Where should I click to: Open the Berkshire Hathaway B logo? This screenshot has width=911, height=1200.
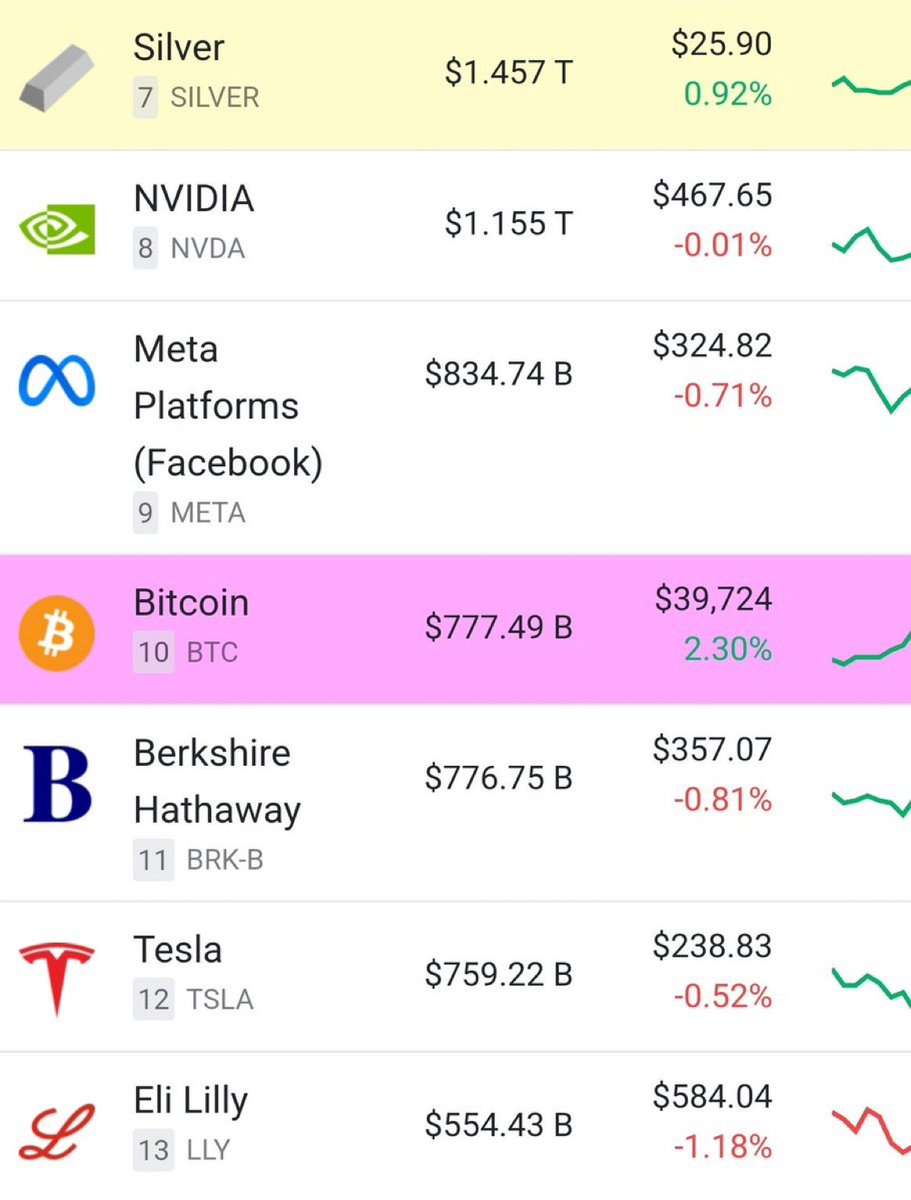pos(57,784)
